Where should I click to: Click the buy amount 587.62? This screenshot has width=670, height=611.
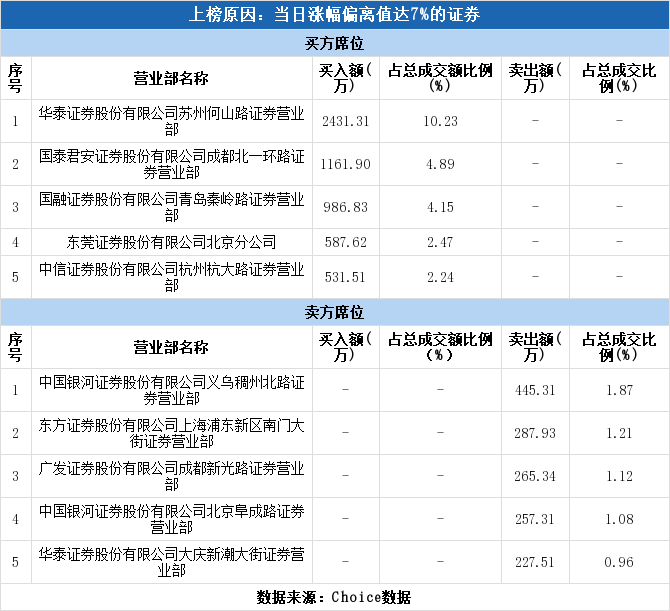(346, 242)
